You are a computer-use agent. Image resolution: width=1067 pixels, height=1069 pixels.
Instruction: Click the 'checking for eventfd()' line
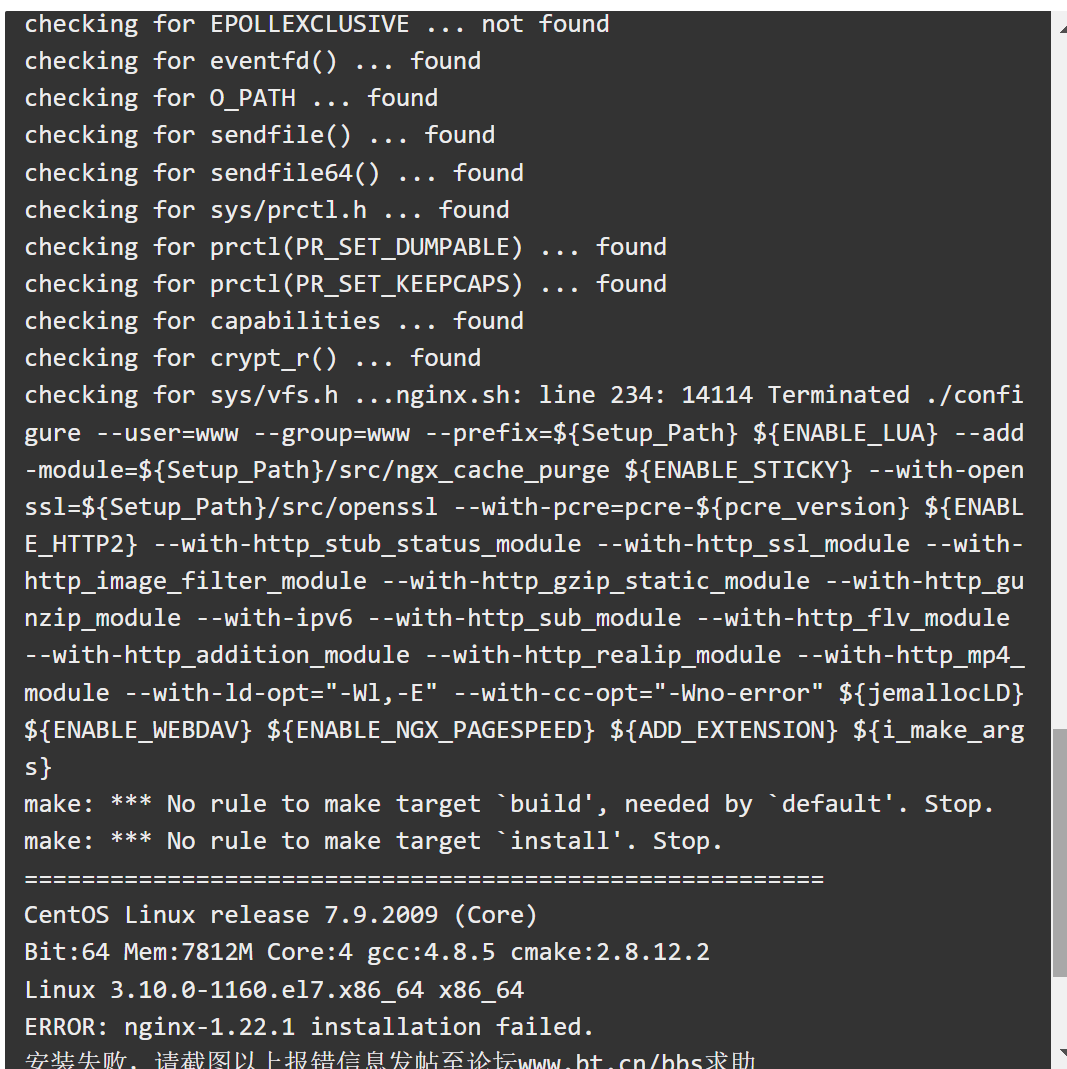click(252, 61)
